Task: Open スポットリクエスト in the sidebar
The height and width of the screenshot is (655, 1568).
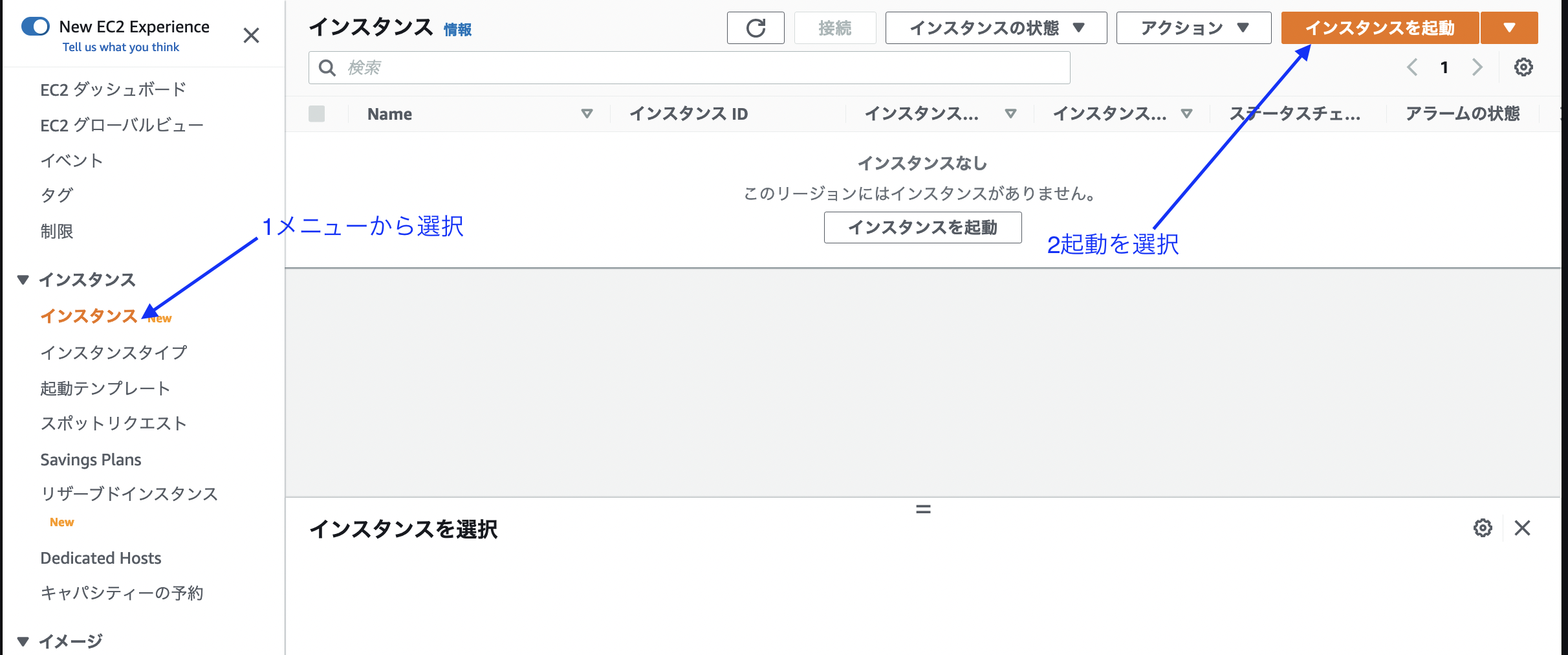Action: (x=113, y=423)
